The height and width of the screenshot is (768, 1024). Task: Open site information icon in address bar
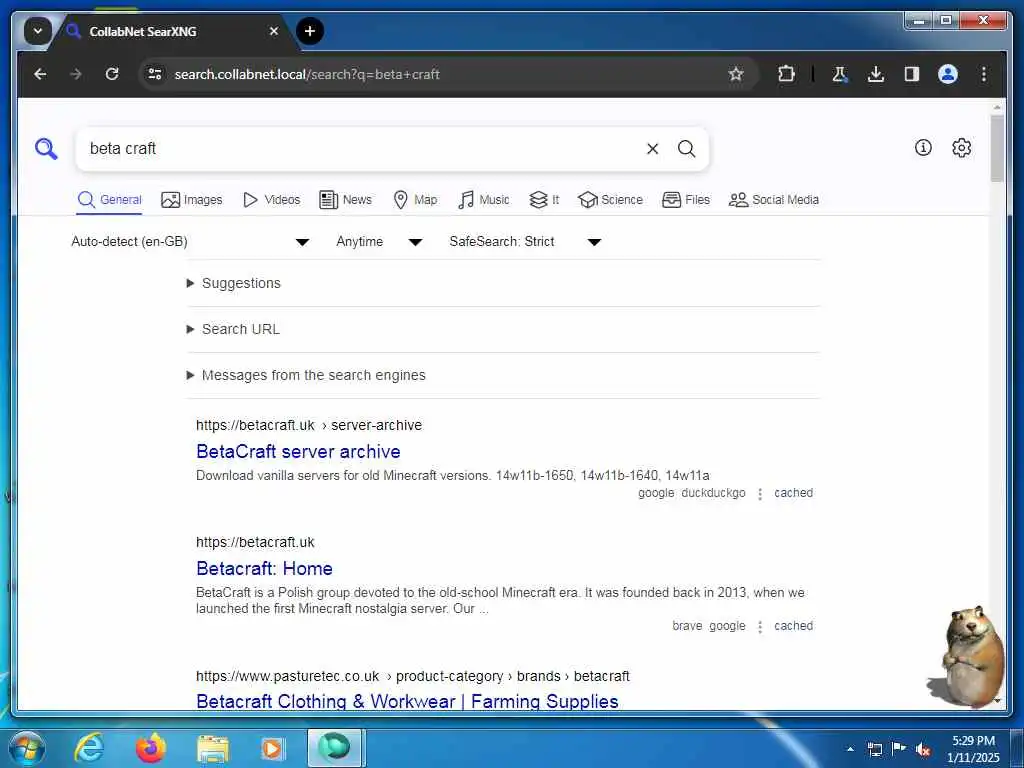tap(155, 74)
